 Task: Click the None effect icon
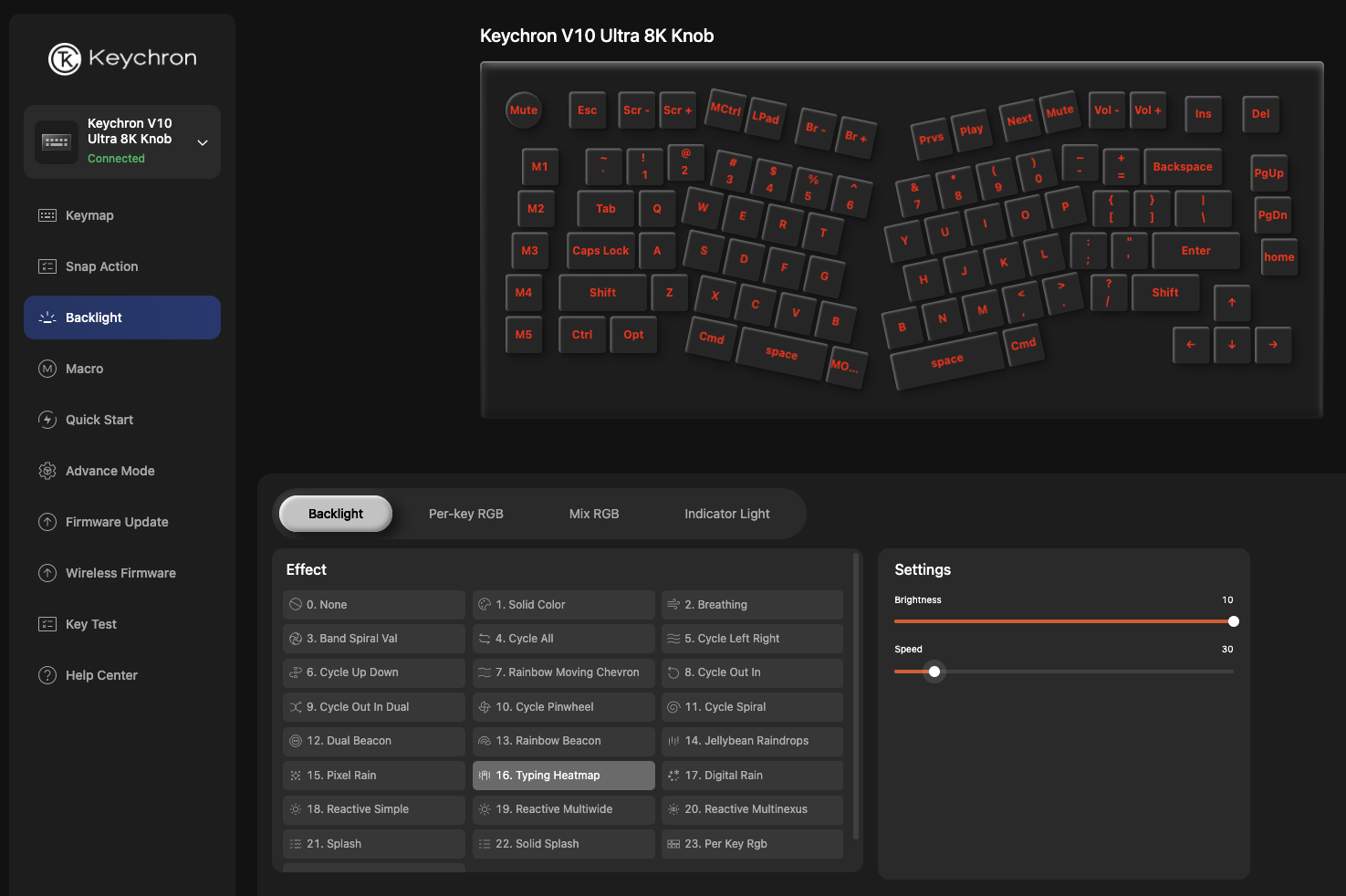pyautogui.click(x=296, y=604)
